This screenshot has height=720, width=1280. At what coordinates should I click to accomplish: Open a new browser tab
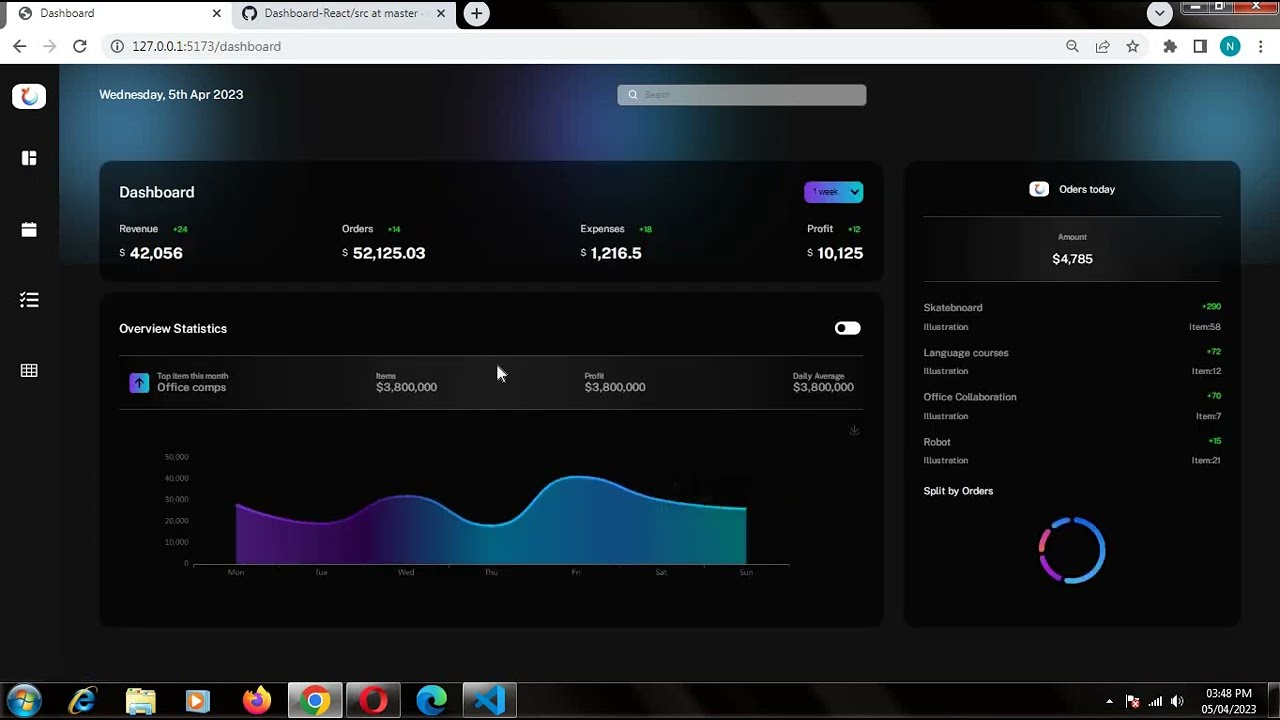pos(476,14)
